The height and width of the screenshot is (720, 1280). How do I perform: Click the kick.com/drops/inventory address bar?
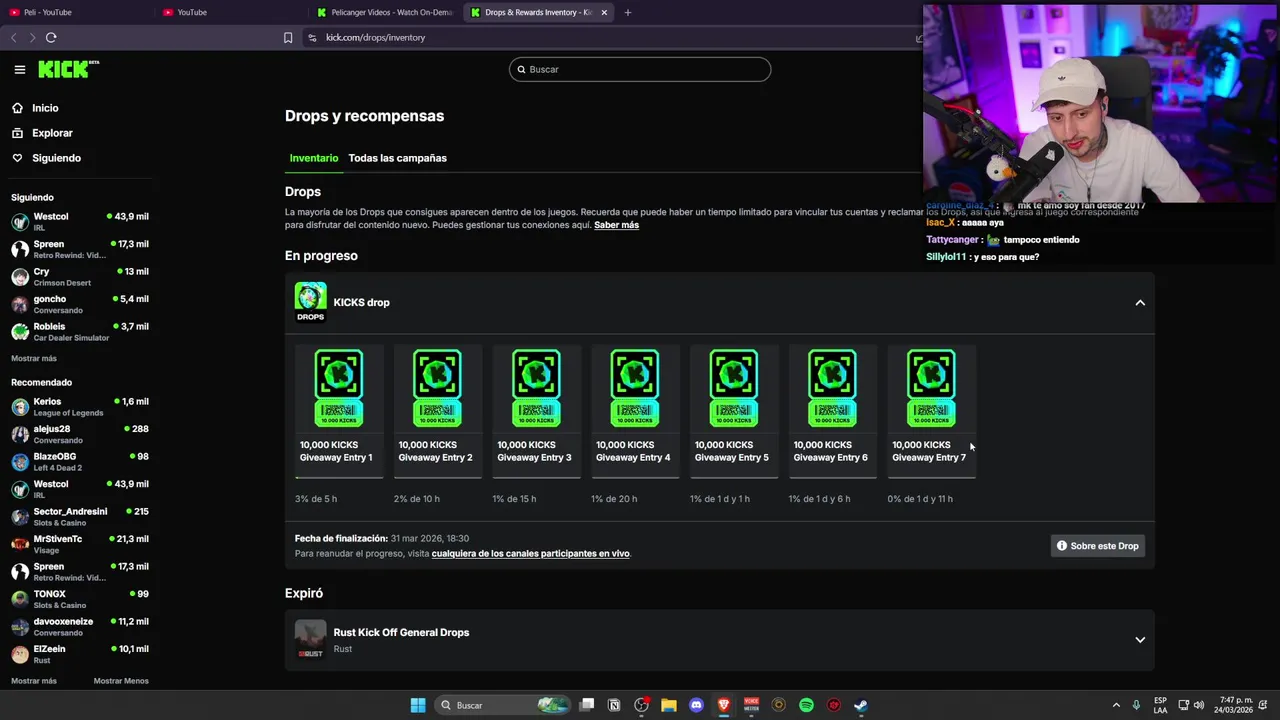pyautogui.click(x=610, y=37)
